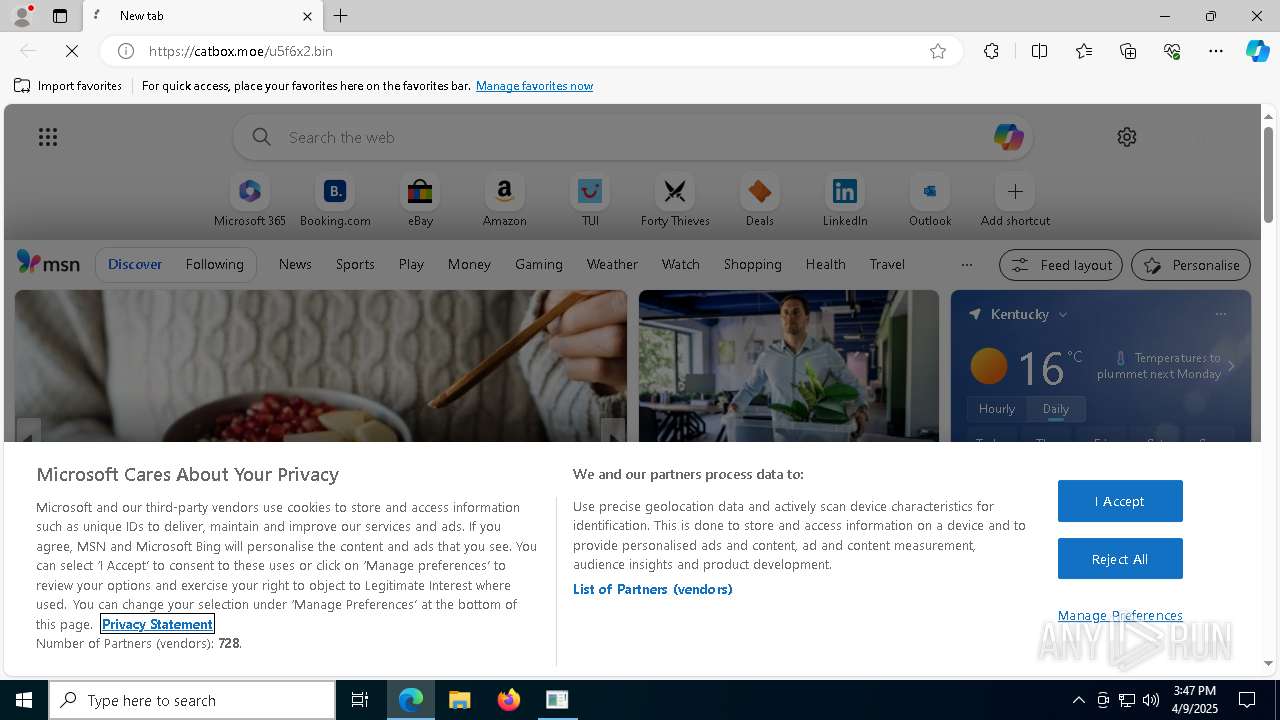Open Manage favorites now link
The width and height of the screenshot is (1280, 720).
pyautogui.click(x=534, y=86)
